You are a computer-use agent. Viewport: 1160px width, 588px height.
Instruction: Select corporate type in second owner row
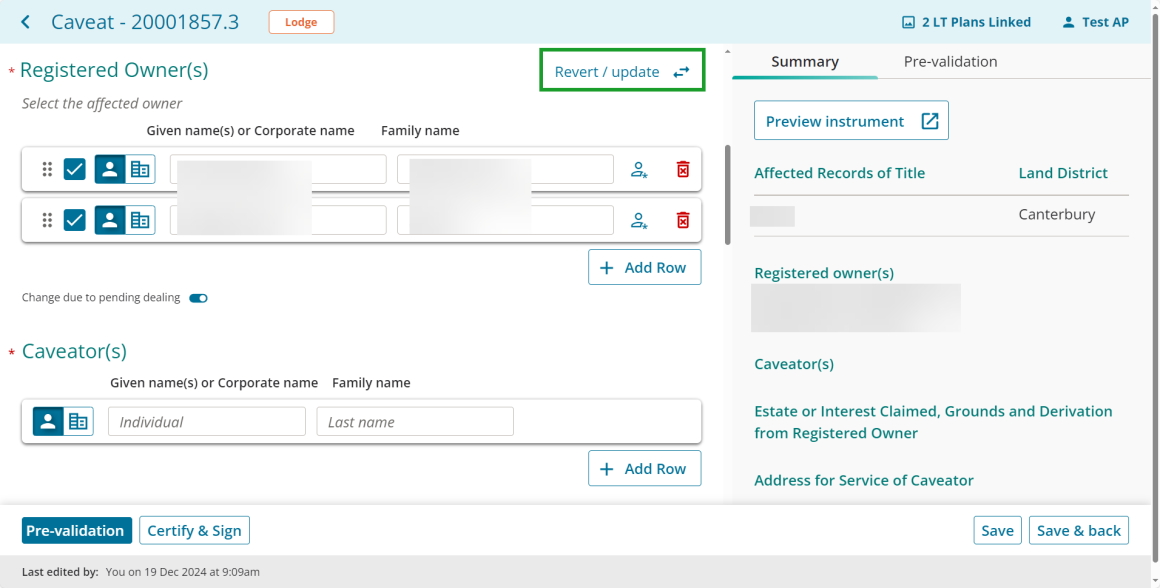[140, 220]
